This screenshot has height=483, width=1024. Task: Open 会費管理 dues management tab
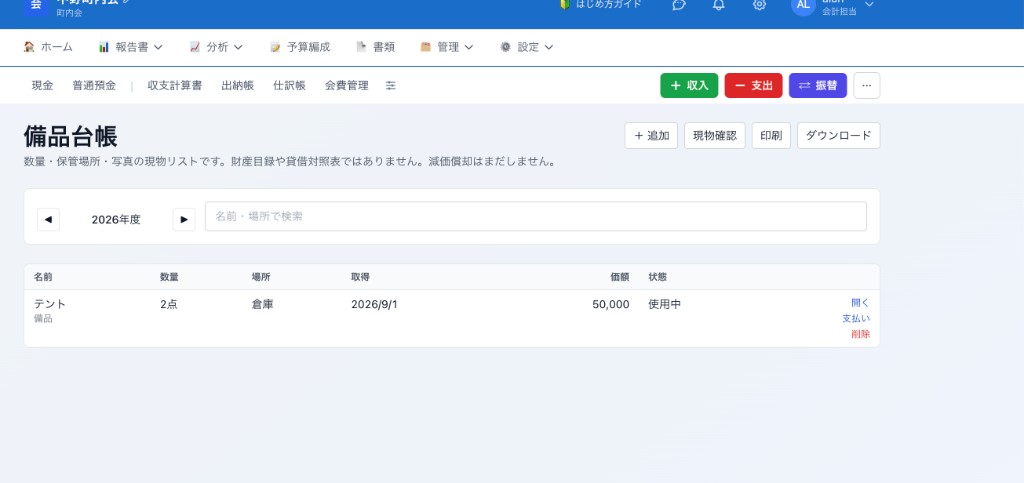click(x=347, y=86)
